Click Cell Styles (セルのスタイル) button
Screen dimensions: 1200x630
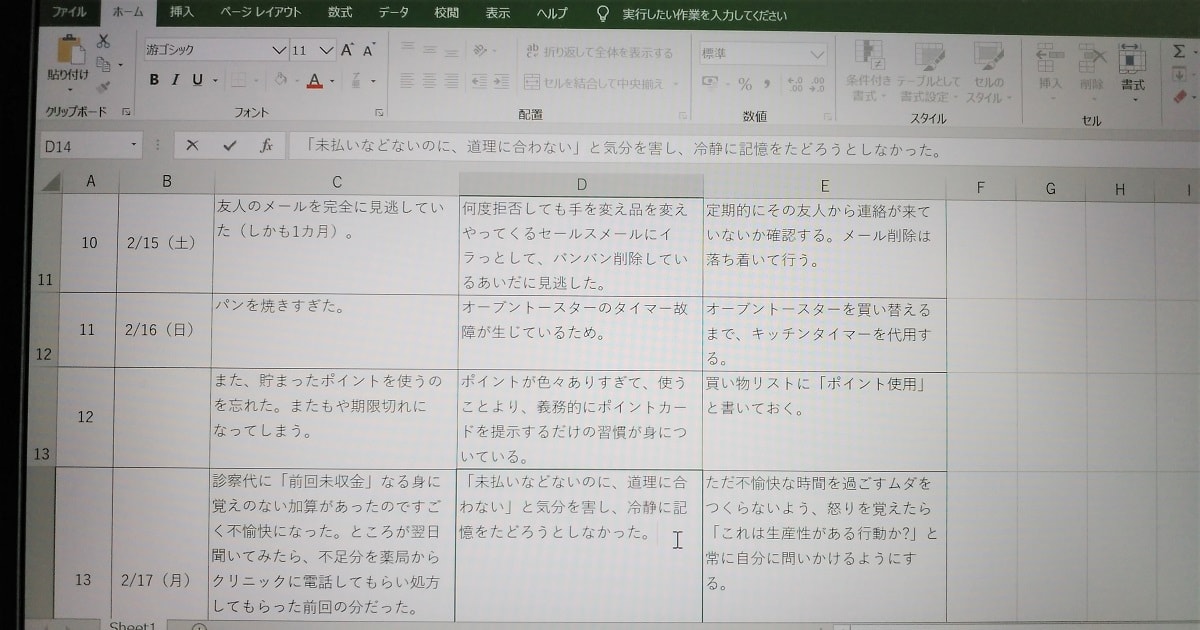(x=989, y=72)
